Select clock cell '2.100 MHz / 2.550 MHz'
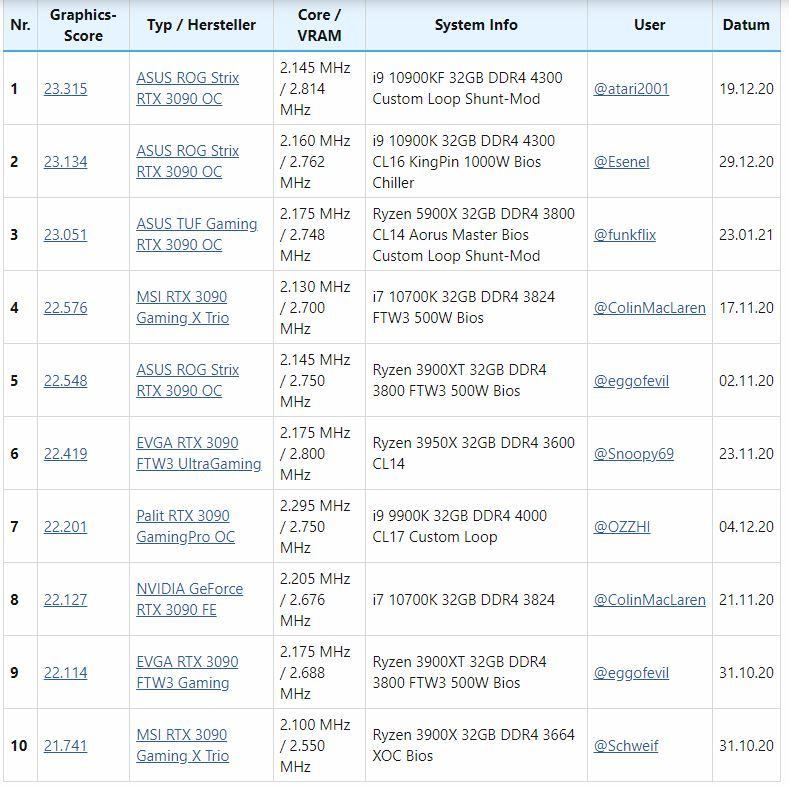789x786 pixels. (319, 745)
